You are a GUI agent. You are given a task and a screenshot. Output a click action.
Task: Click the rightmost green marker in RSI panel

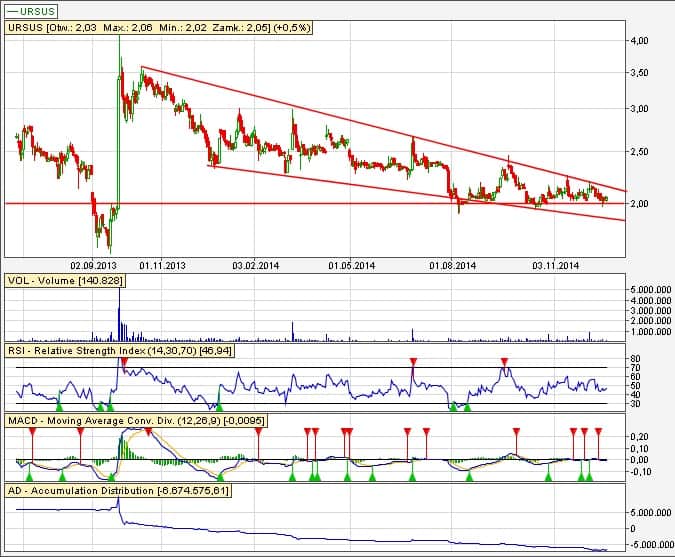click(465, 406)
